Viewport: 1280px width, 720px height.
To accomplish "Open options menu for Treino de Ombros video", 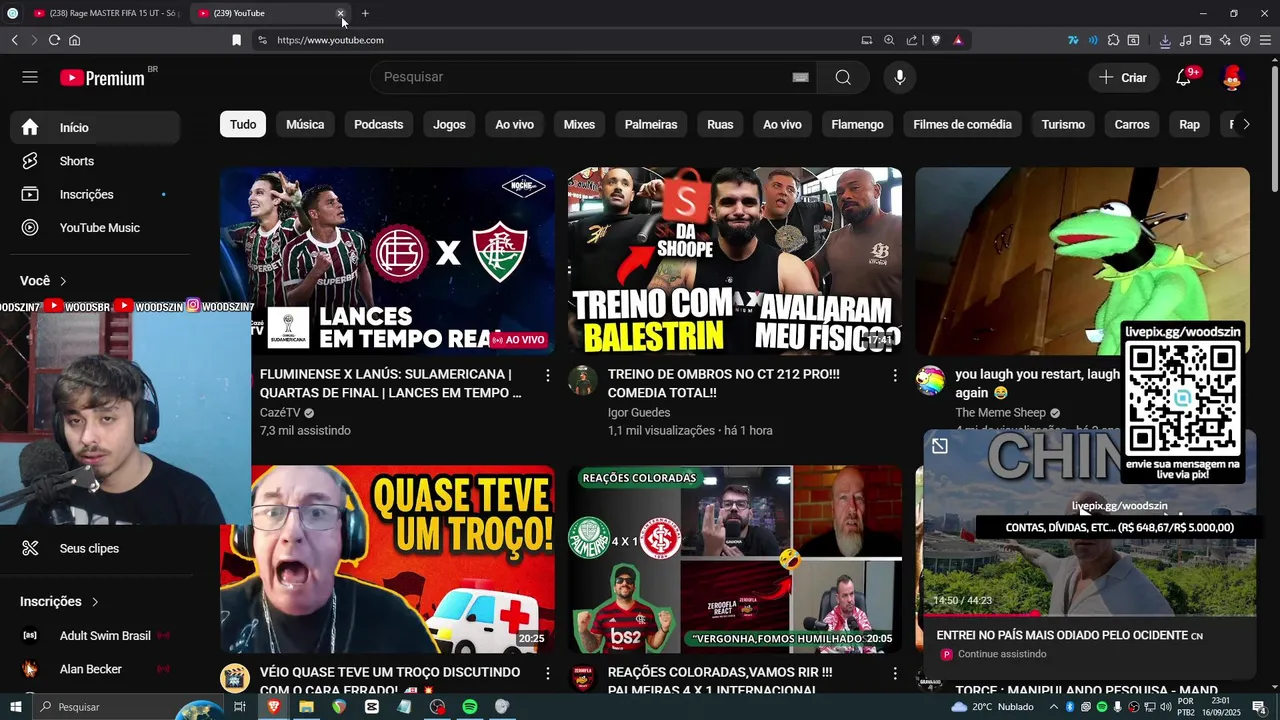I will click(x=895, y=375).
